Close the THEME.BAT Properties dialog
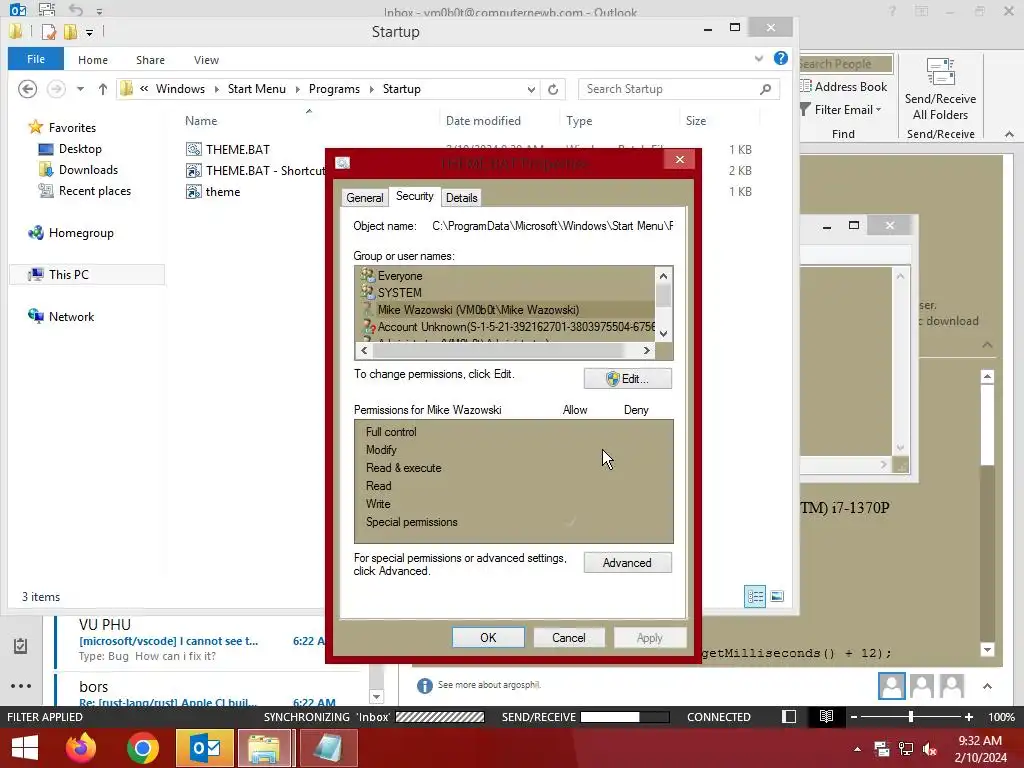Viewport: 1024px width, 768px height. 680,159
